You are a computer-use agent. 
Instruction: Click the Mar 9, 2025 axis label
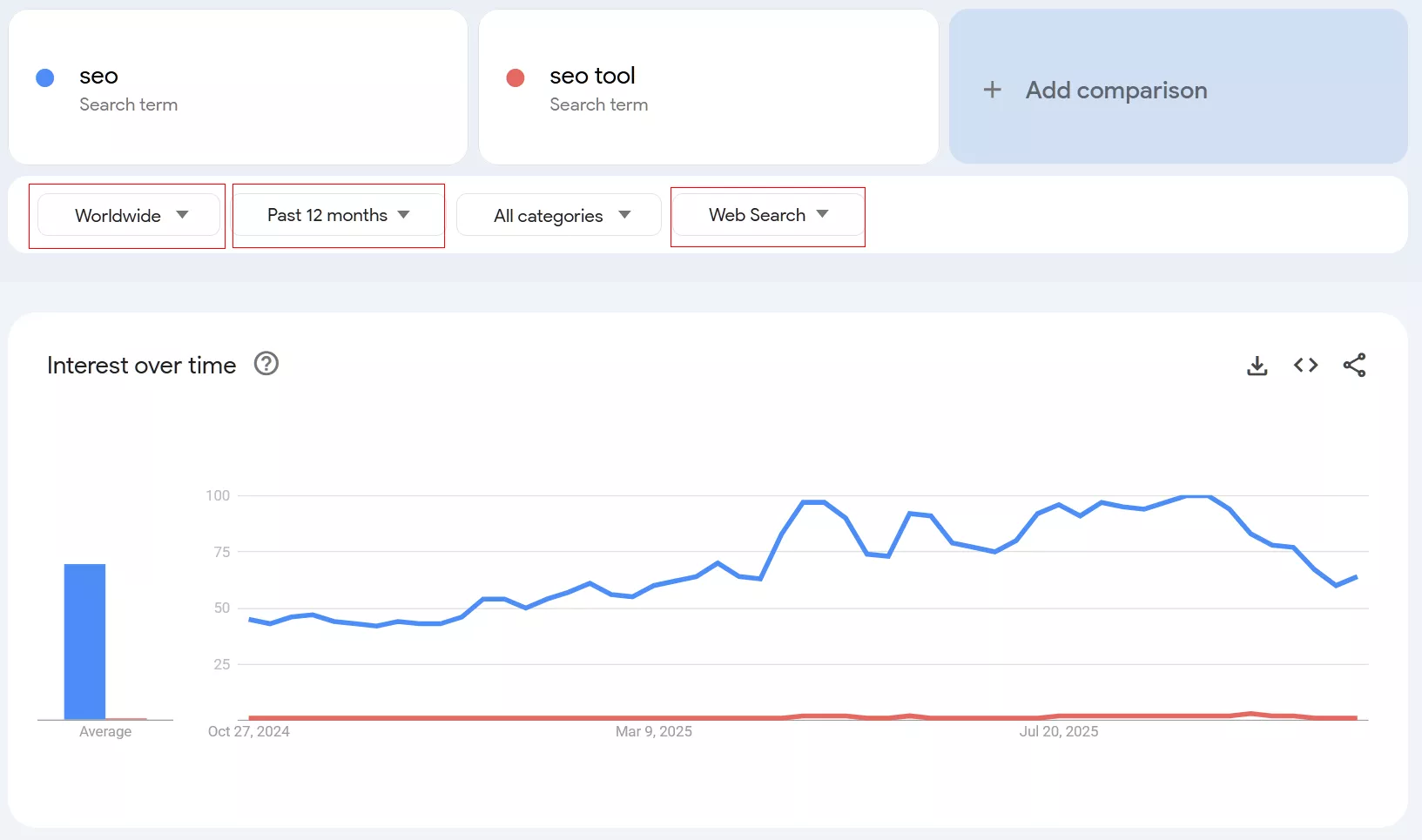pyautogui.click(x=653, y=731)
